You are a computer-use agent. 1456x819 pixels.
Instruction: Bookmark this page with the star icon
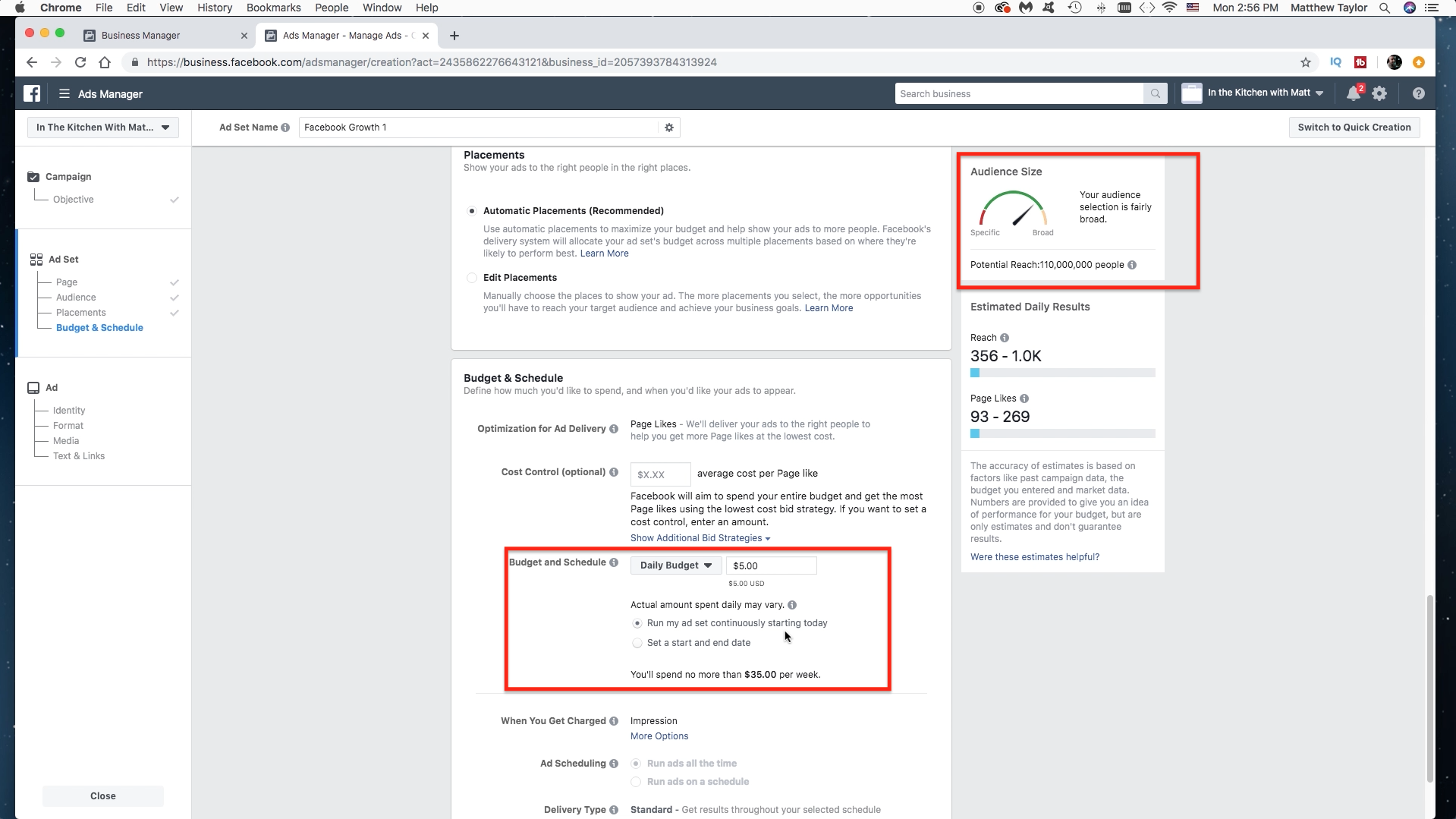click(x=1306, y=62)
